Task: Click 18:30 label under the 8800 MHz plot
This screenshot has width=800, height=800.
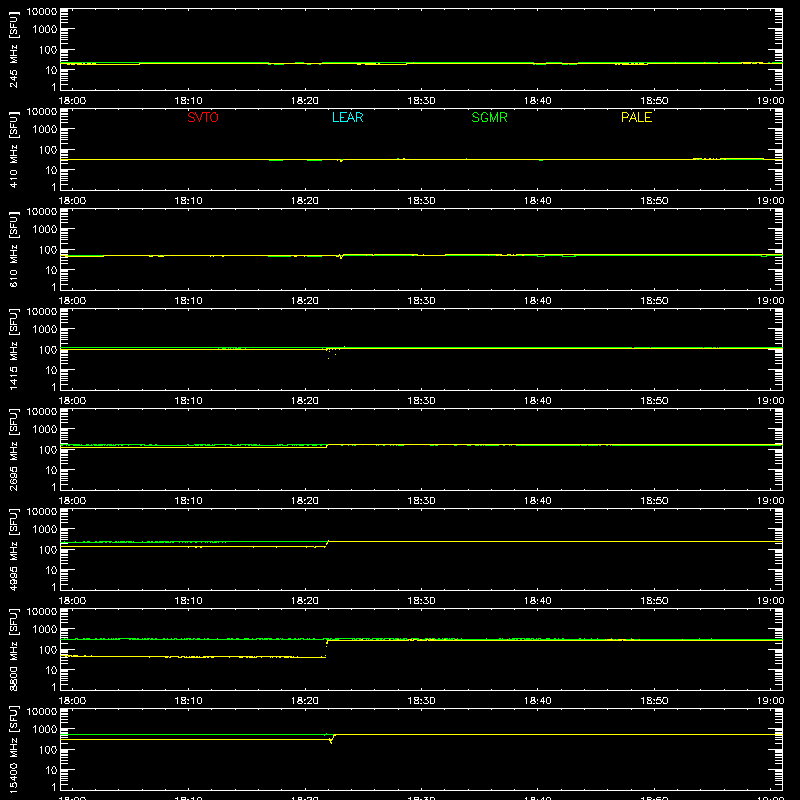Action: tap(421, 701)
